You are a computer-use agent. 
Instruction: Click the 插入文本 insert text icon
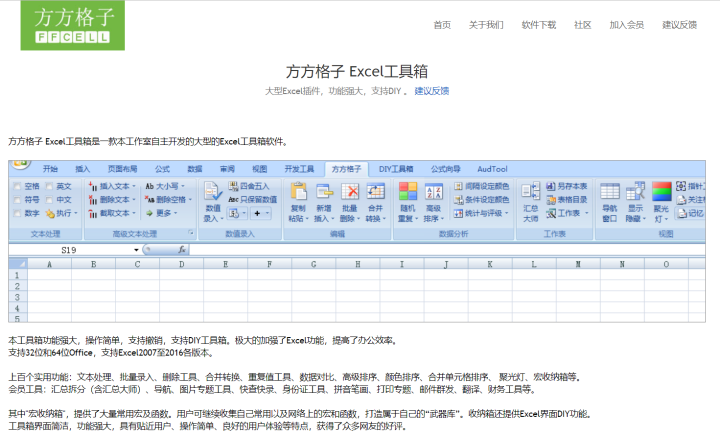(93, 186)
